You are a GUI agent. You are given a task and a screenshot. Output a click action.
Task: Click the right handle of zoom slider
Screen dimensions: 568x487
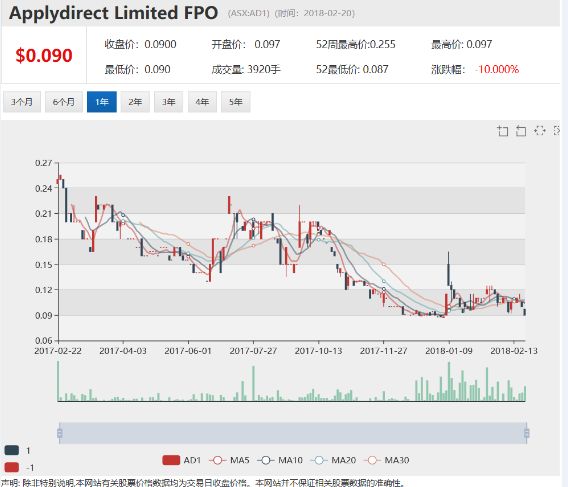coord(527,433)
